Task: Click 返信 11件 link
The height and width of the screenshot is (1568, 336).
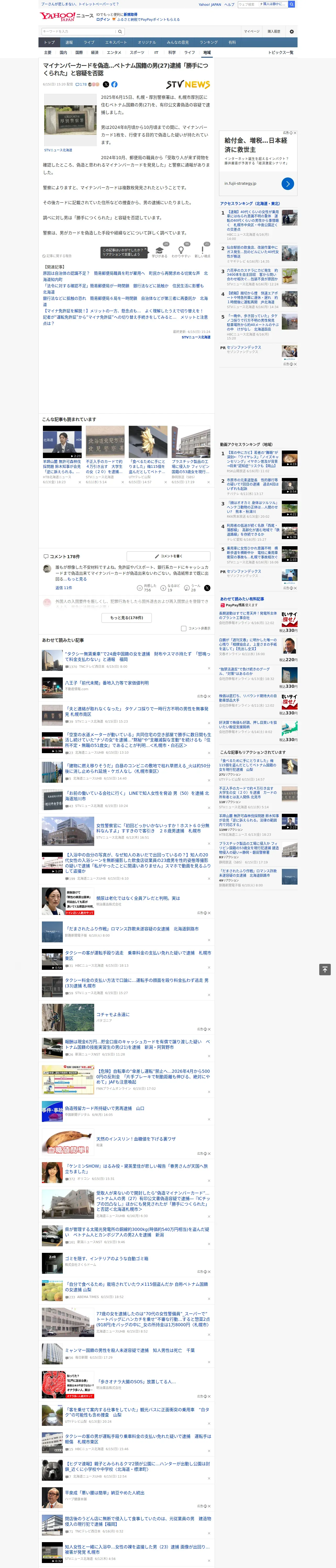Action: tap(63, 588)
